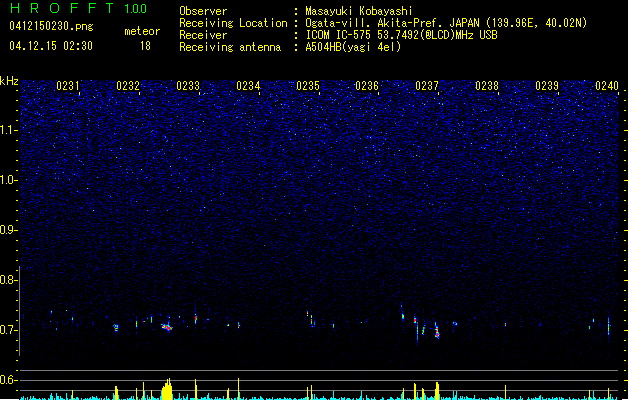
Task: Click the 0239 time marker
Action: click(x=547, y=86)
